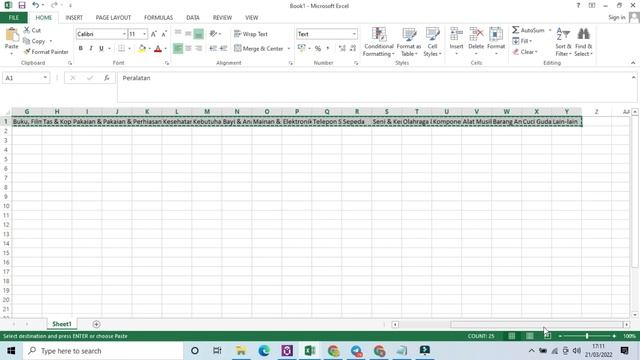Image resolution: width=640 pixels, height=360 pixels.
Task: Click the Insert cells icon
Action: (x=456, y=34)
